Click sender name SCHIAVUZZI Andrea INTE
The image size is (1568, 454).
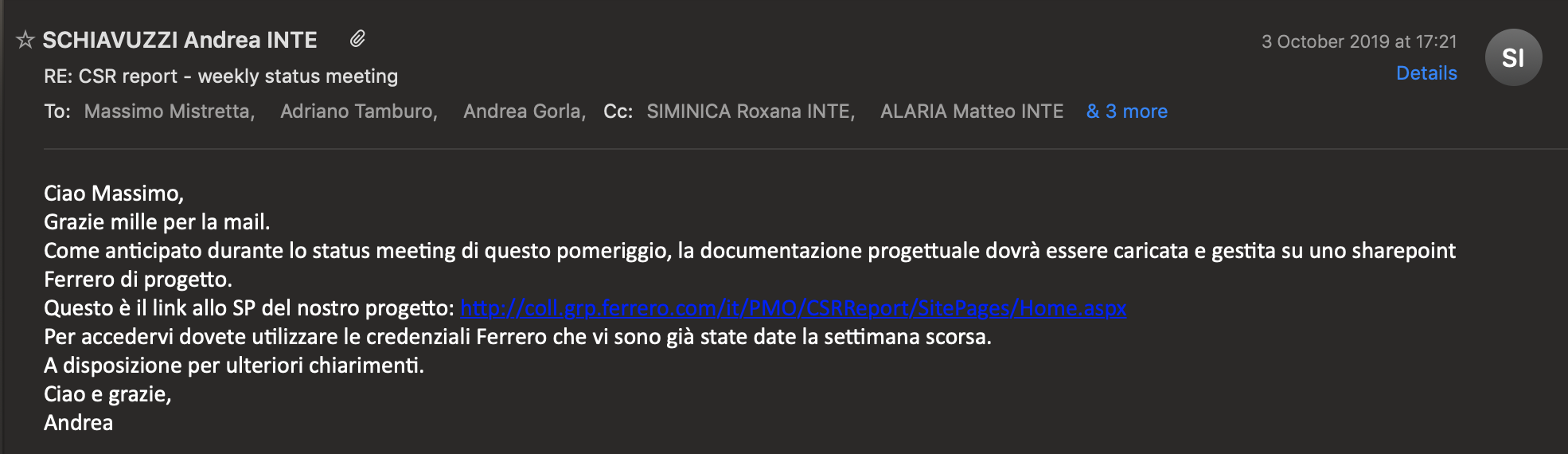[180, 40]
